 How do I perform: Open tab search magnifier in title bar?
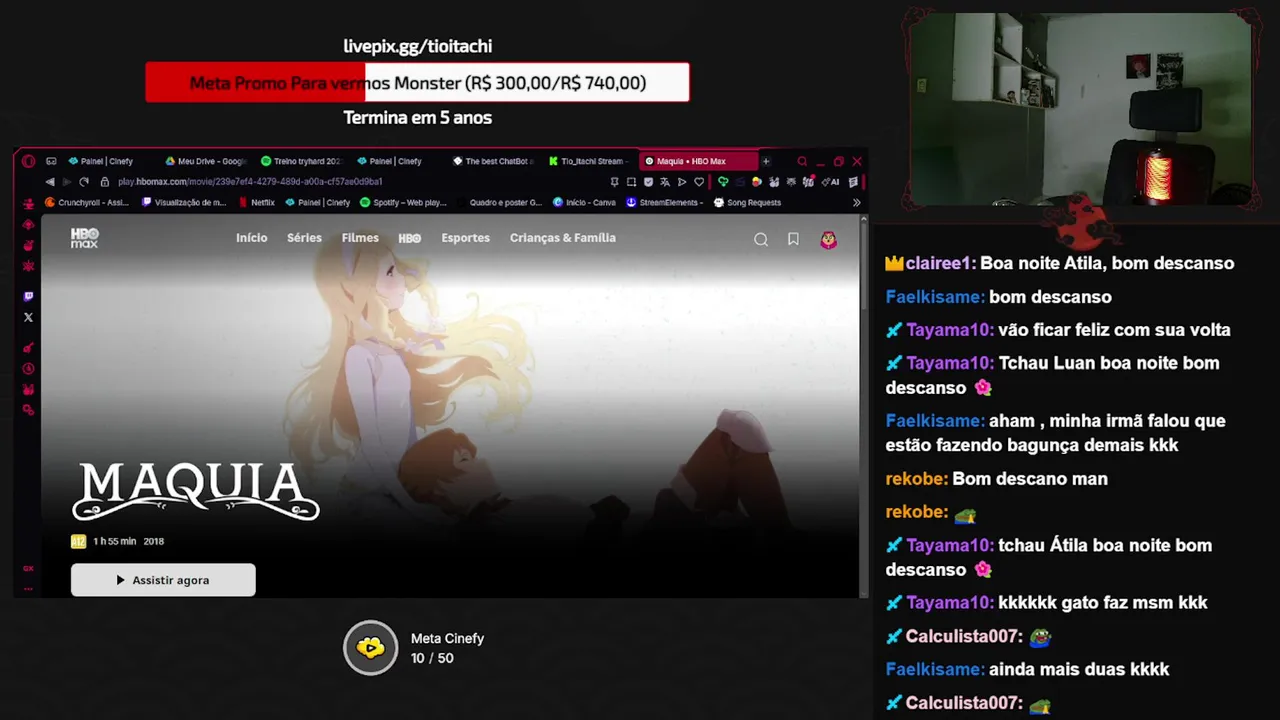pos(802,161)
